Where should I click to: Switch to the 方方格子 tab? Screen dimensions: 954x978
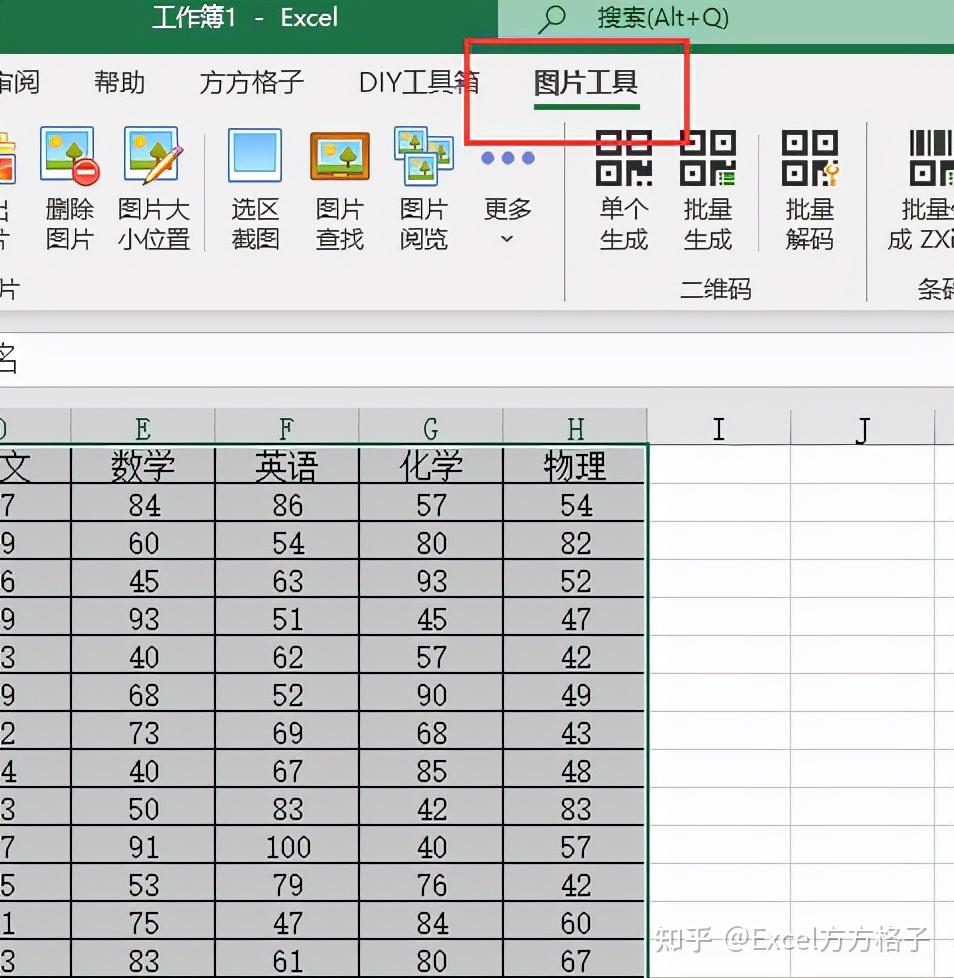point(249,83)
